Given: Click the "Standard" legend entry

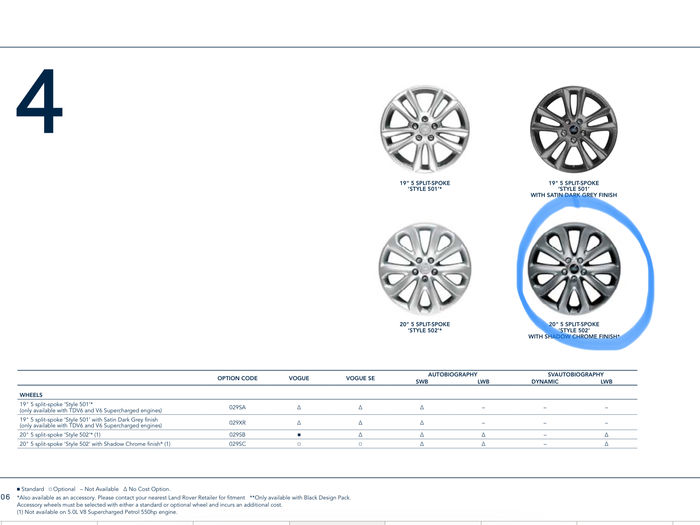Looking at the screenshot, I should point(30,489).
